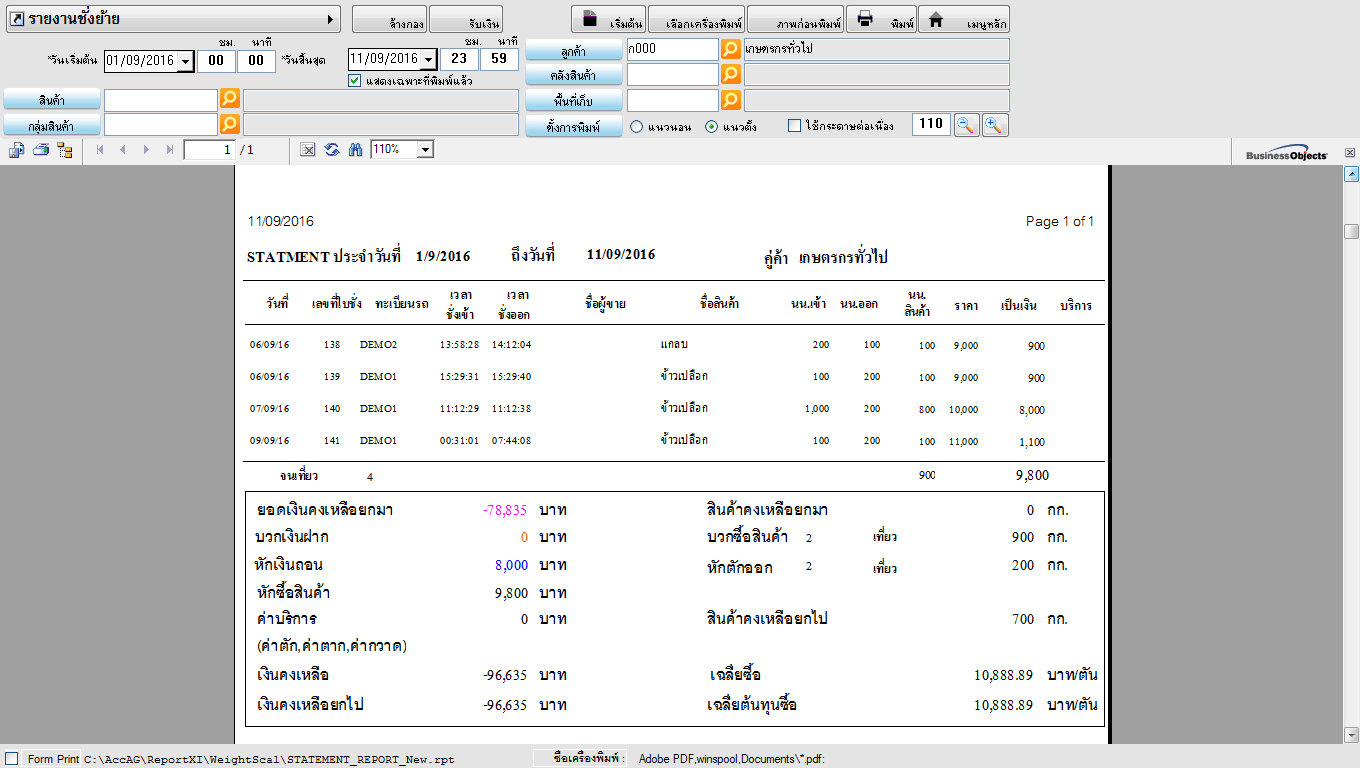Image resolution: width=1360 pixels, height=768 pixels.
Task: Click the export report icon
Action: tap(17, 150)
